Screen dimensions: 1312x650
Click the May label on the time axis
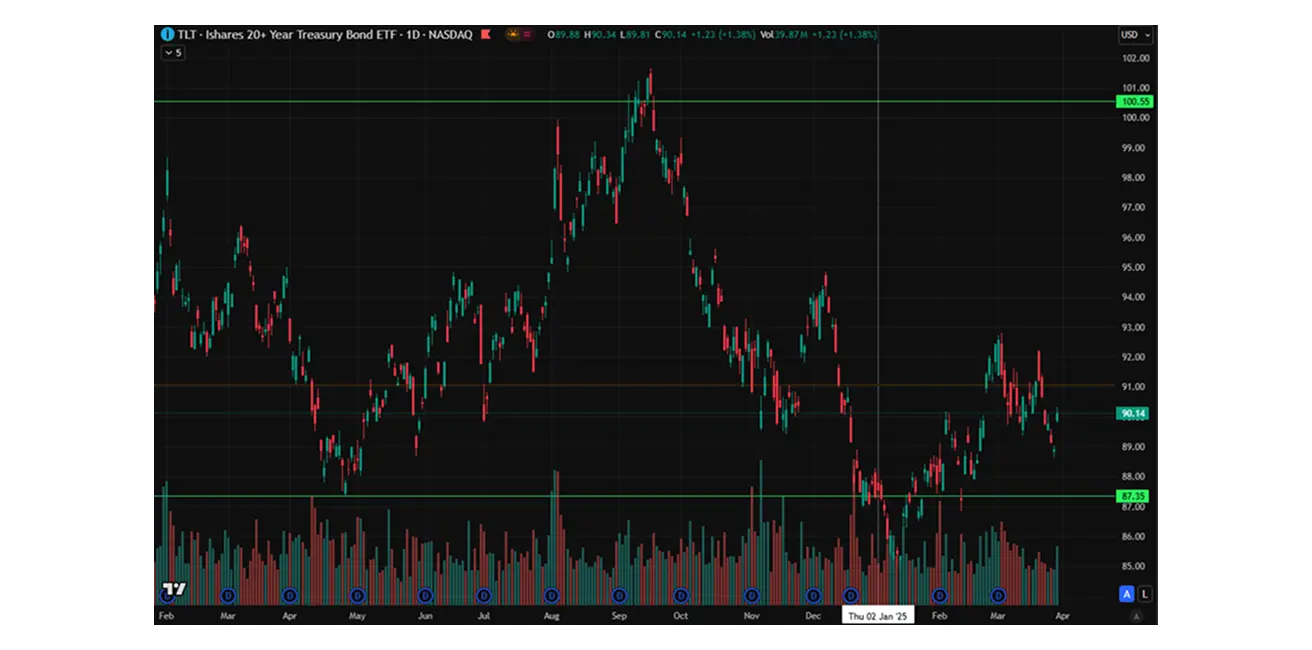point(357,617)
